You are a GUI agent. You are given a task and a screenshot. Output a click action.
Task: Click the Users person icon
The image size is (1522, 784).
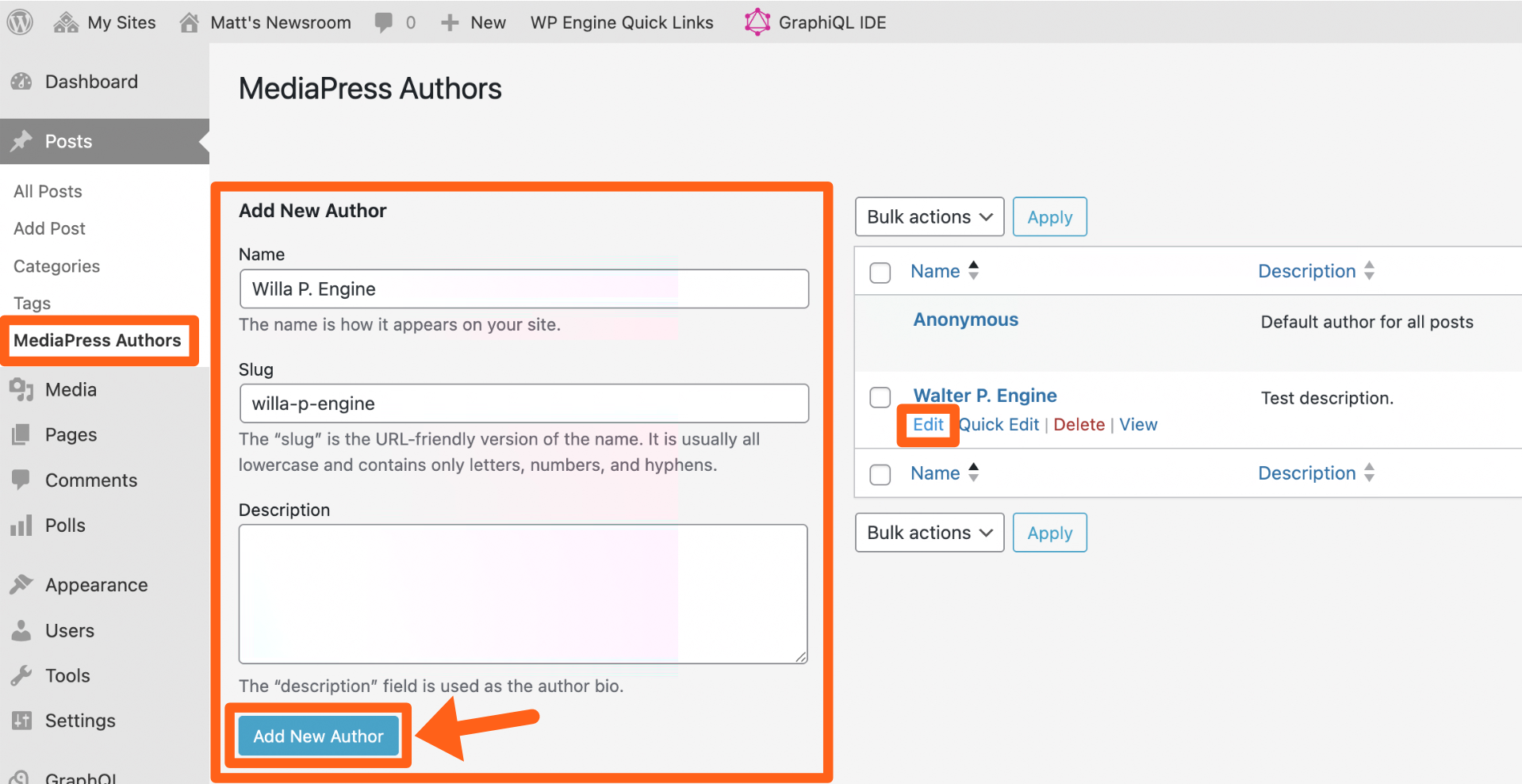click(x=21, y=630)
